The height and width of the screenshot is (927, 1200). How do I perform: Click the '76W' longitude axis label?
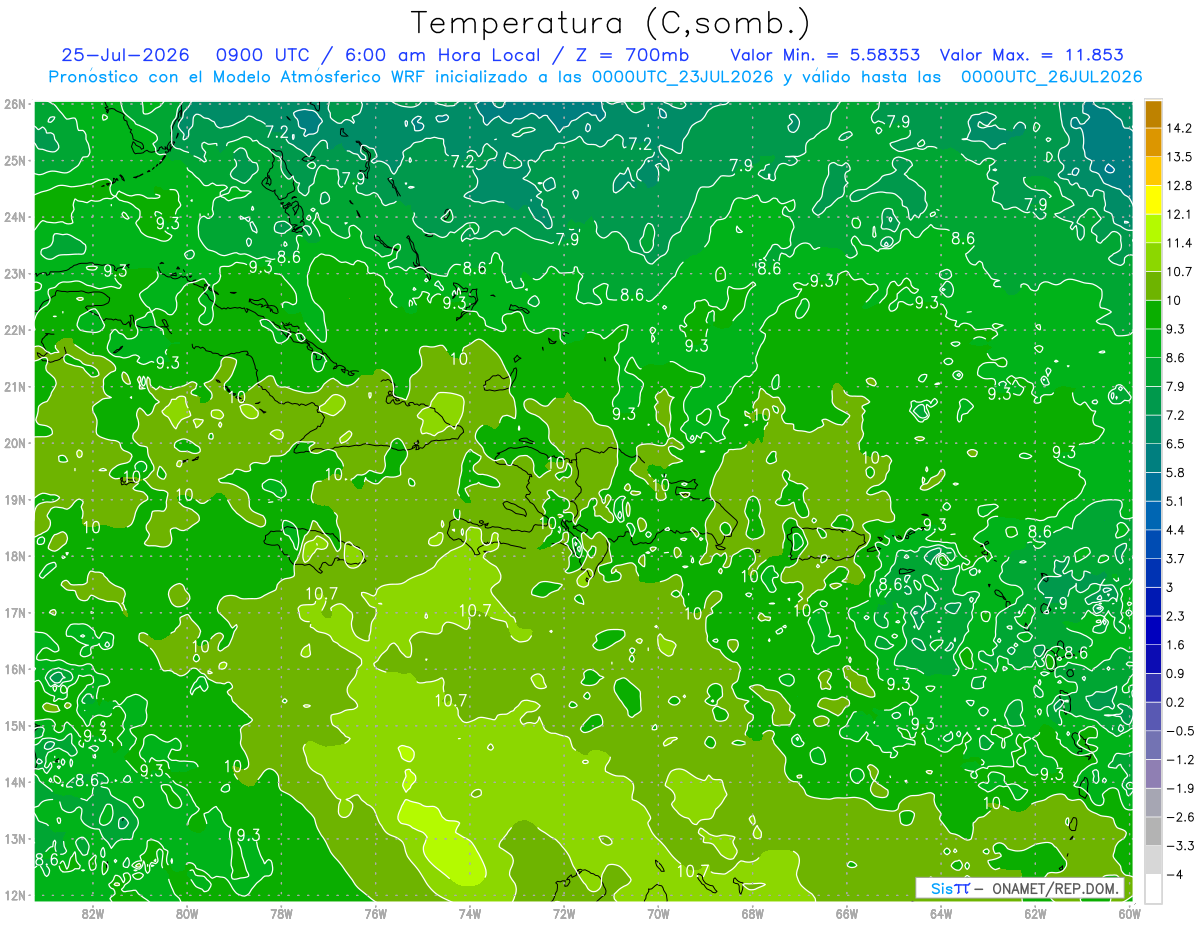[x=376, y=913]
